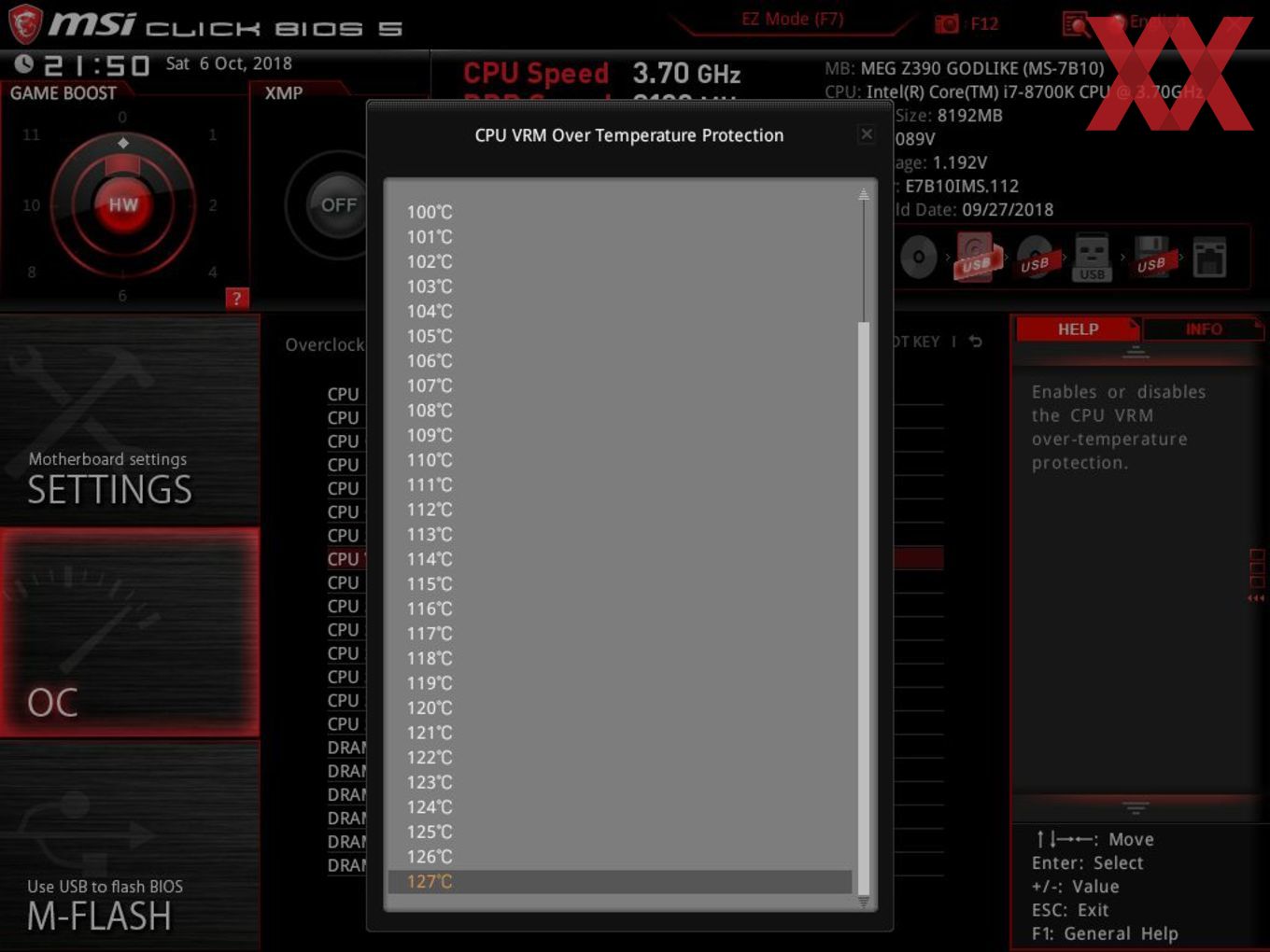
Task: Click the Sat 6 Oct, 2018 date
Action: 229,63
